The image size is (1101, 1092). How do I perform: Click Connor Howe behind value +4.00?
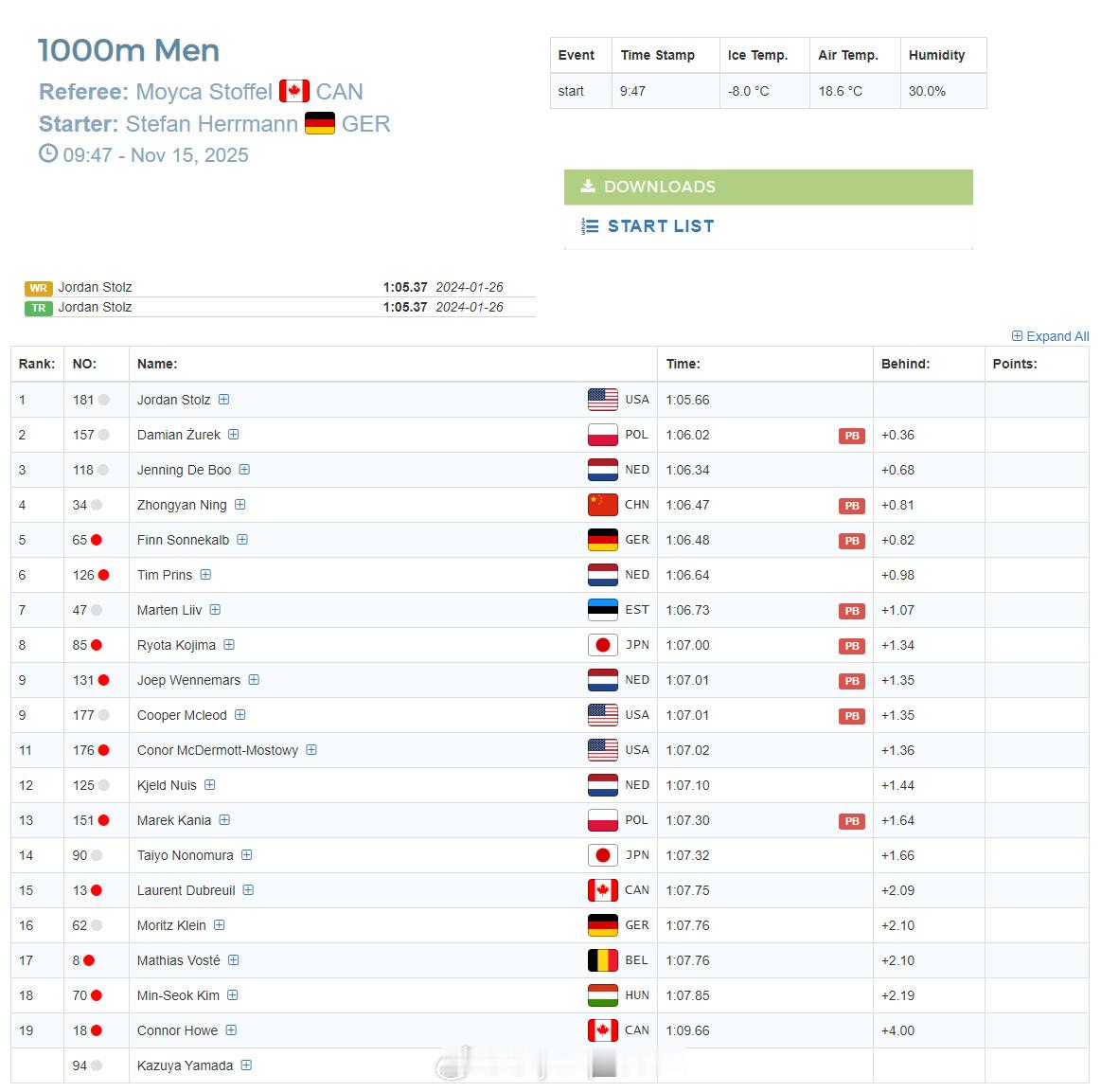(898, 1030)
